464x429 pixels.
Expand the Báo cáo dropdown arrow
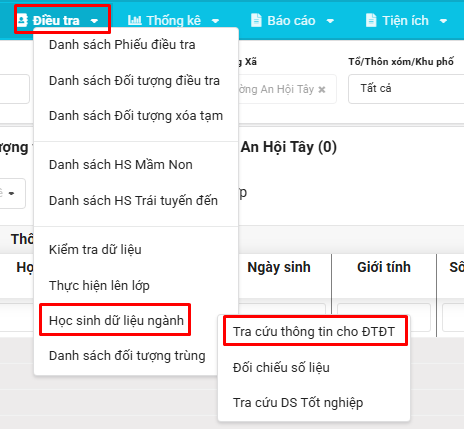tap(330, 21)
